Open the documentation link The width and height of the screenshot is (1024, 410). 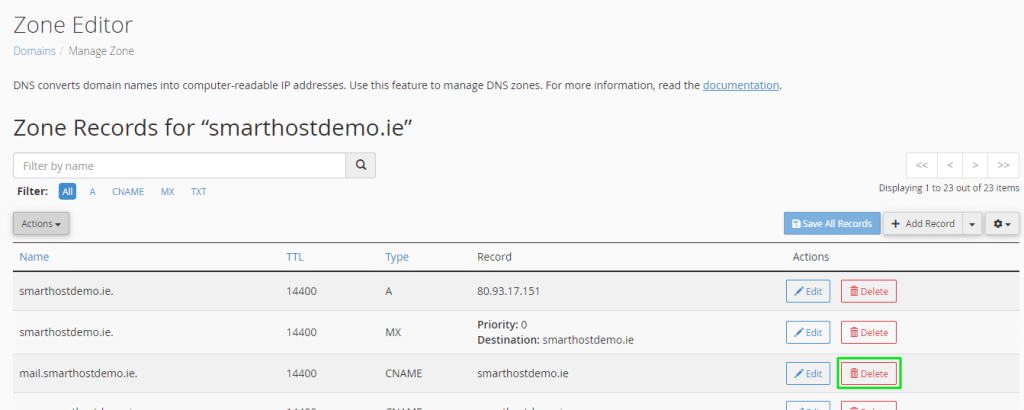(x=741, y=85)
